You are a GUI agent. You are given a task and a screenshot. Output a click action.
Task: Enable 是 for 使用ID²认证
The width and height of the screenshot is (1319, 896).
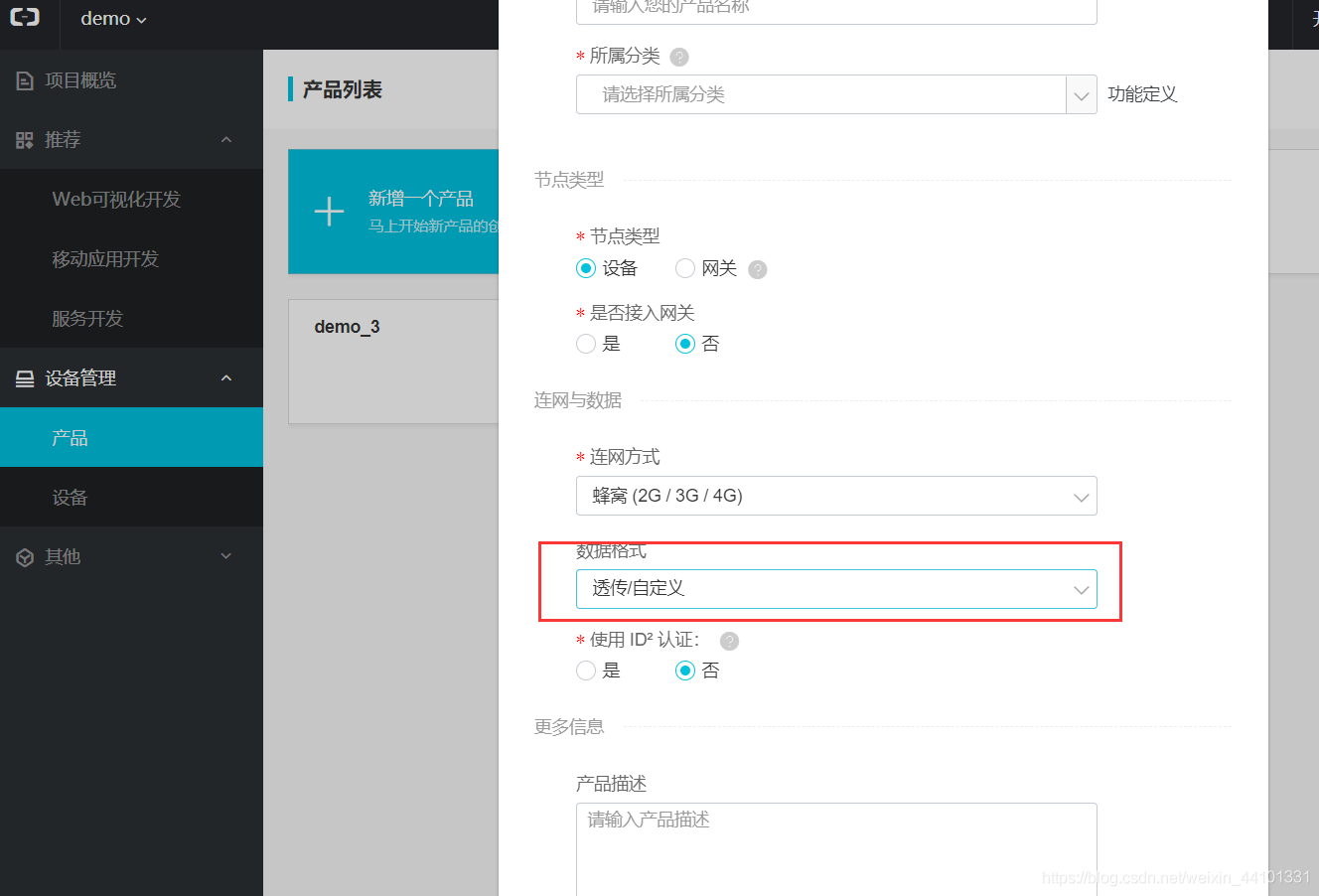tap(586, 671)
